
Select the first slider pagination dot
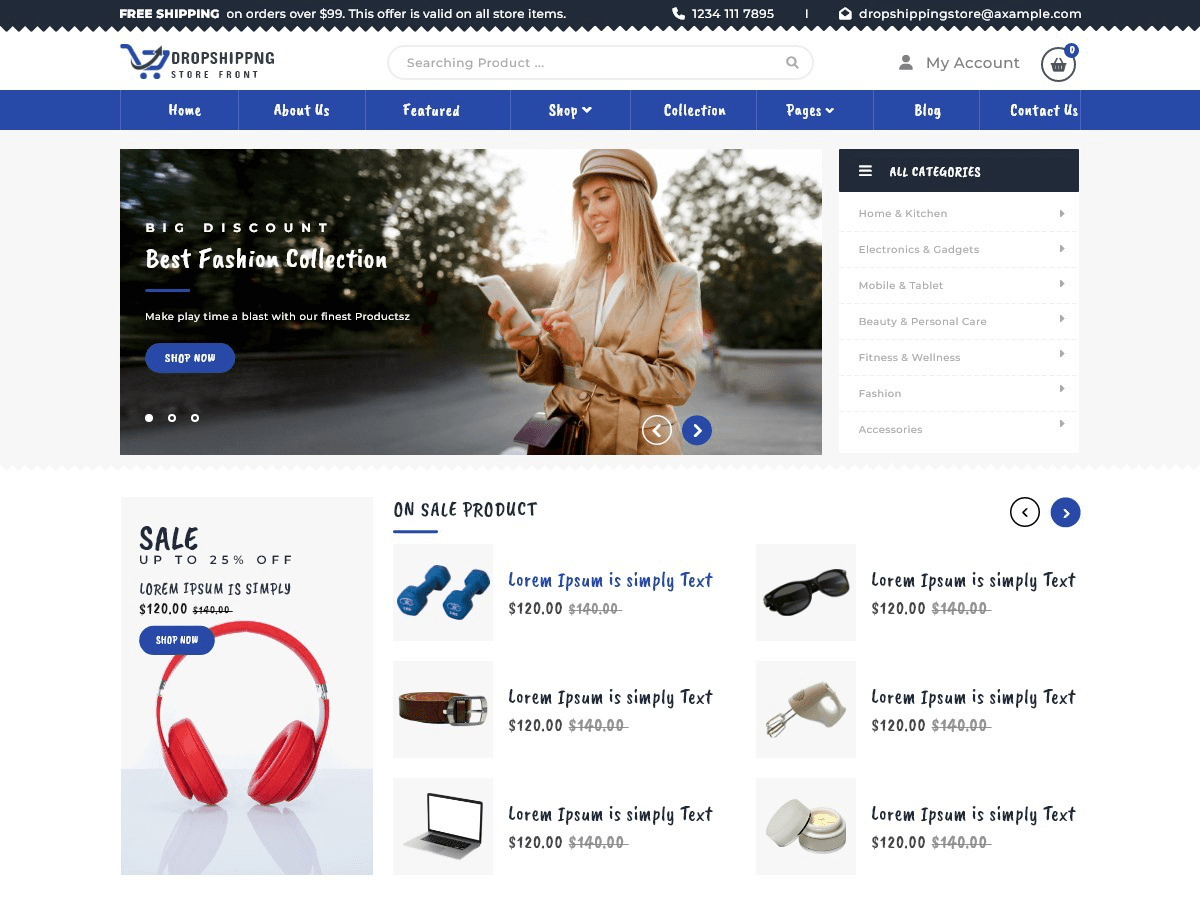point(149,418)
